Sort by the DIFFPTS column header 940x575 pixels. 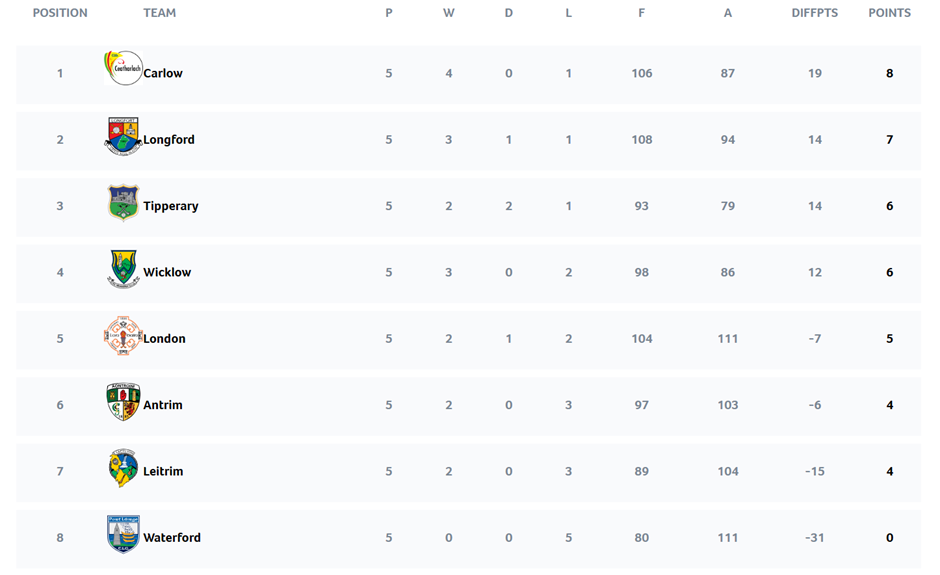[x=815, y=13]
